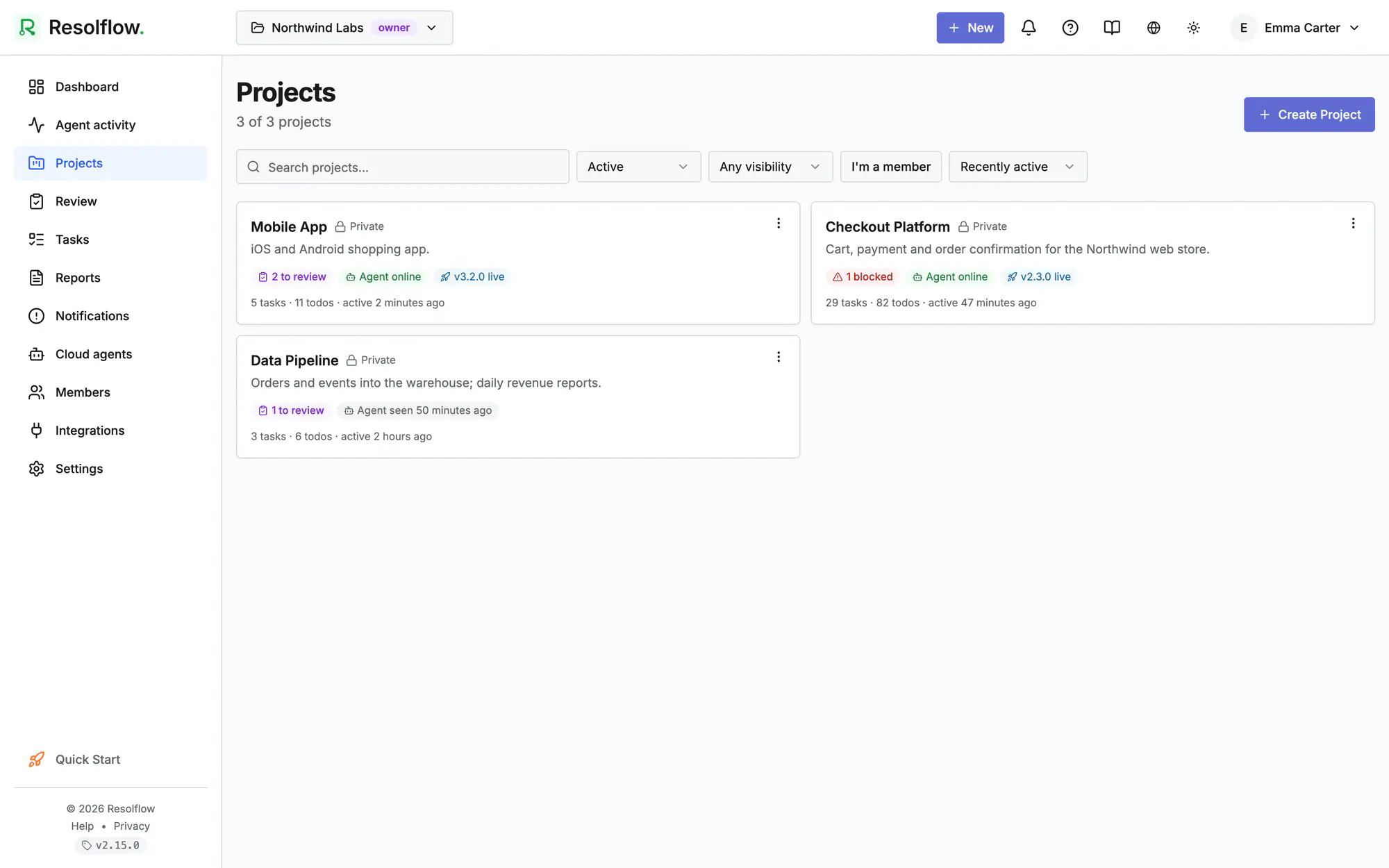Click the Dashboard grid icon in sidebar
Screen dimensions: 1389x868
point(36,87)
